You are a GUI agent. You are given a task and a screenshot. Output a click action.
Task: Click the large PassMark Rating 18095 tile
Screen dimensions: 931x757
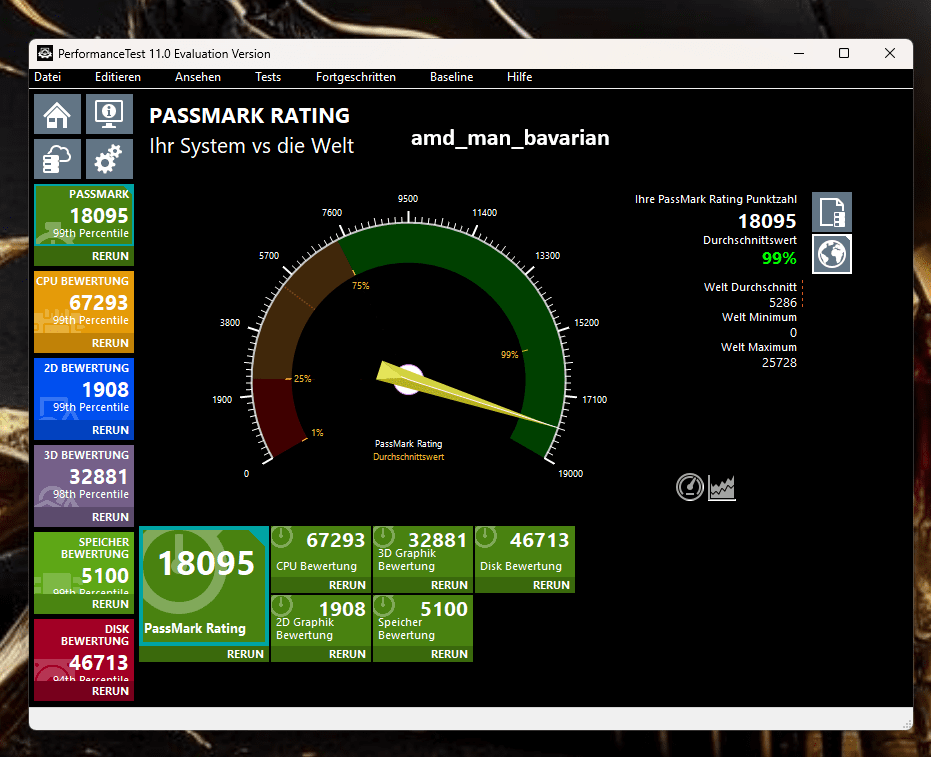204,585
